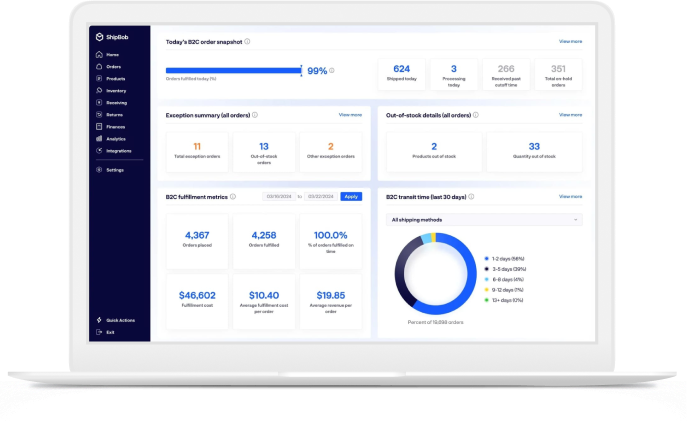Viewport: 687px width, 423px height.
Task: Open Orders via its sidebar icon
Action: (x=99, y=67)
